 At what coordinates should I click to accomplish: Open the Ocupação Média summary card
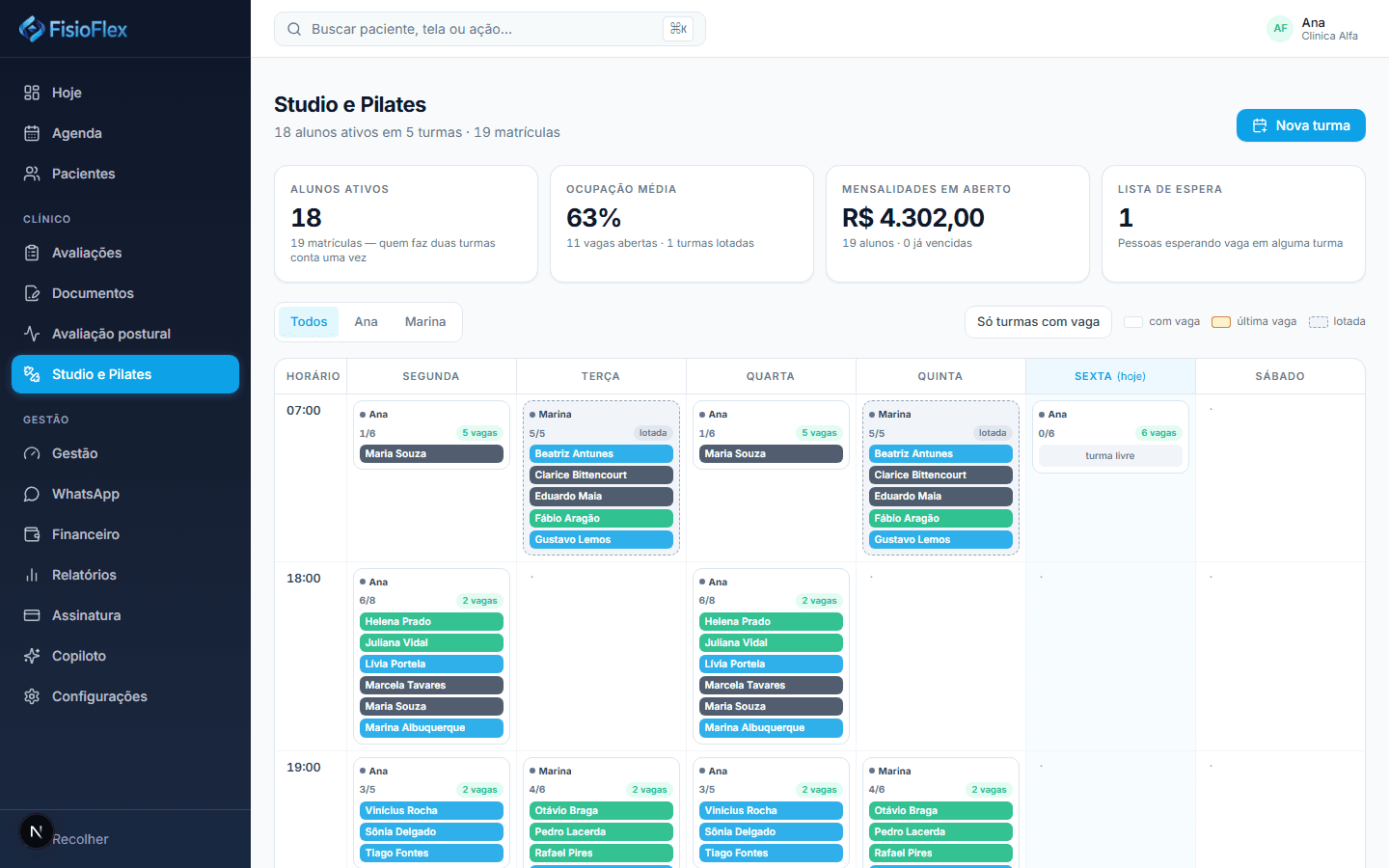[x=682, y=224]
